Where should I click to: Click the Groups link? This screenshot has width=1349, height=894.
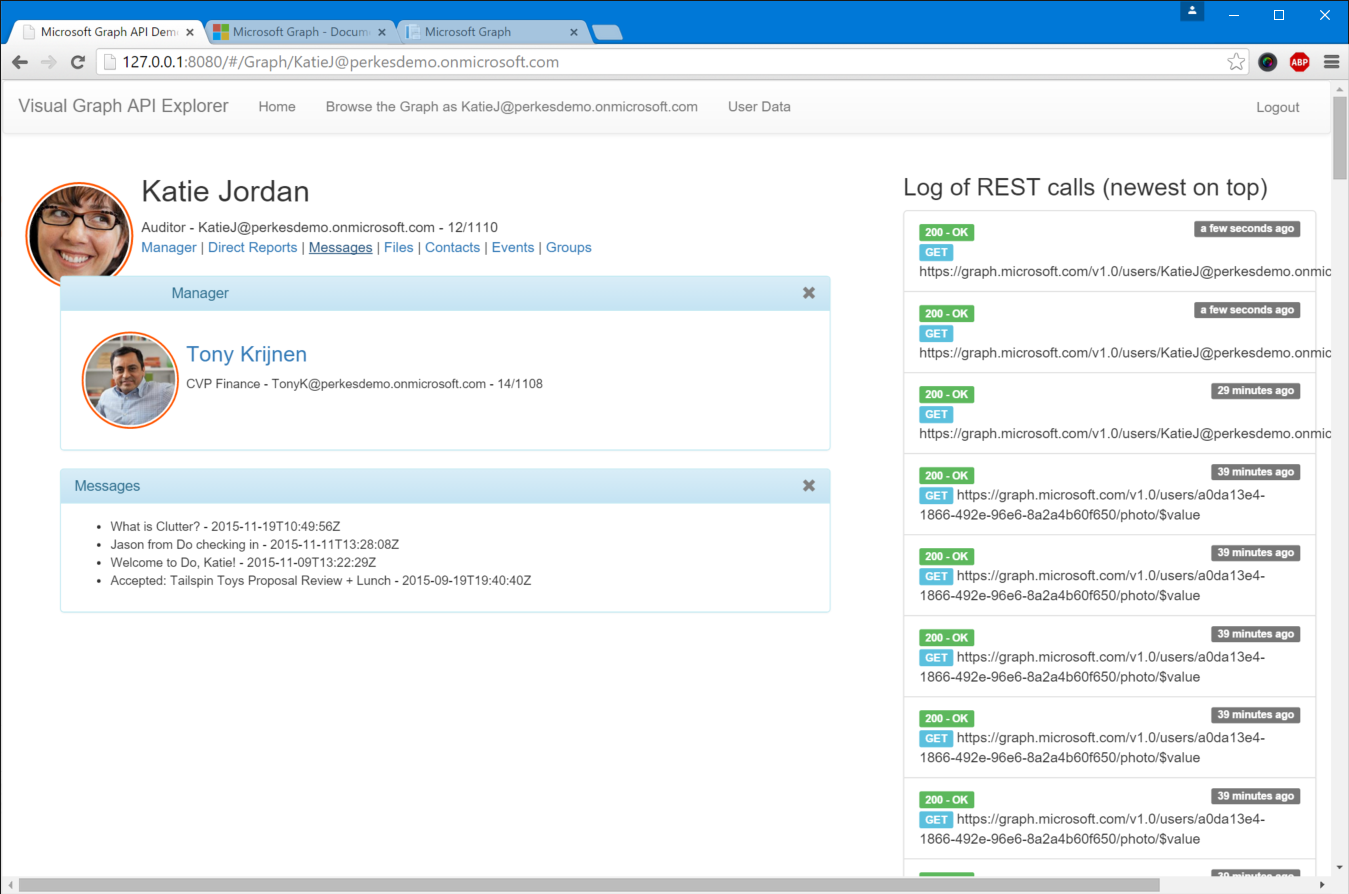click(569, 247)
